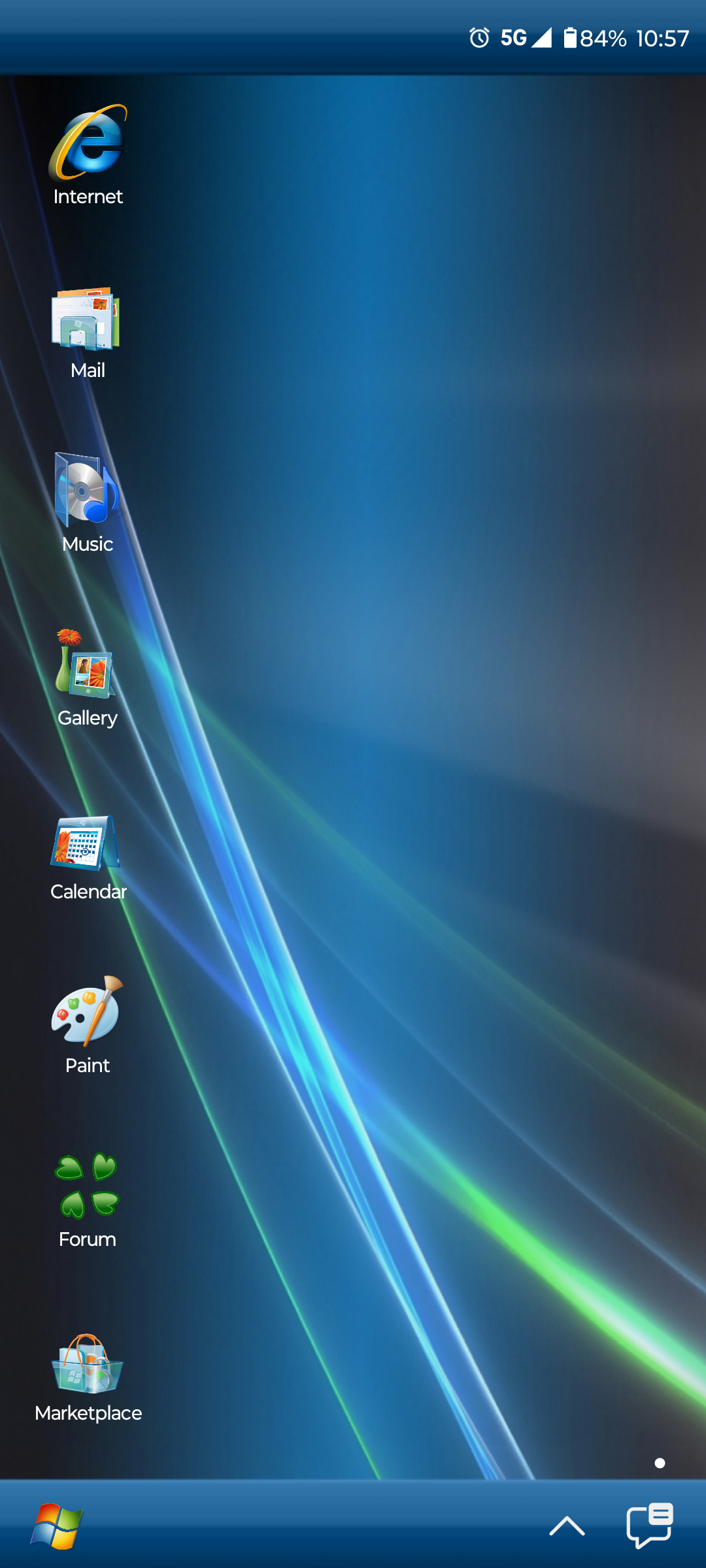Open the Gallery app

(86, 664)
